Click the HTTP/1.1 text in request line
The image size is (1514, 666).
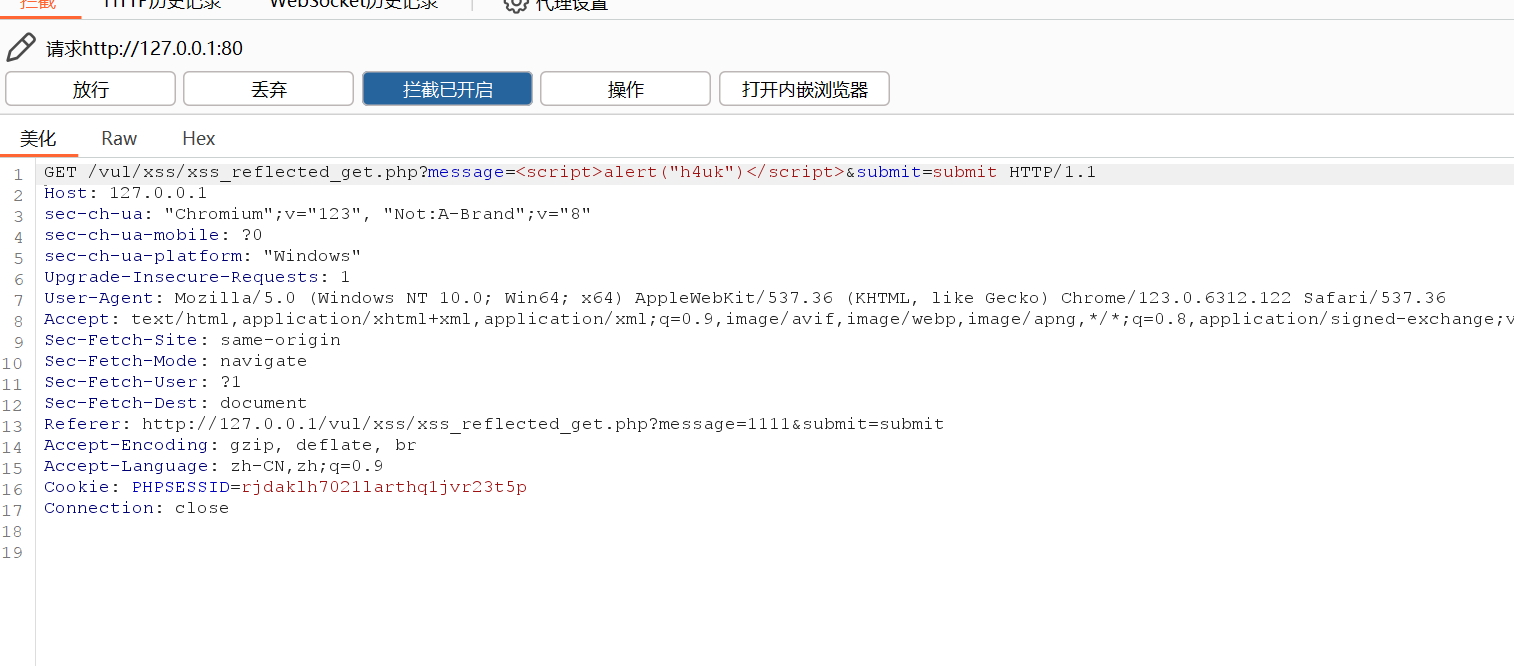click(1052, 172)
